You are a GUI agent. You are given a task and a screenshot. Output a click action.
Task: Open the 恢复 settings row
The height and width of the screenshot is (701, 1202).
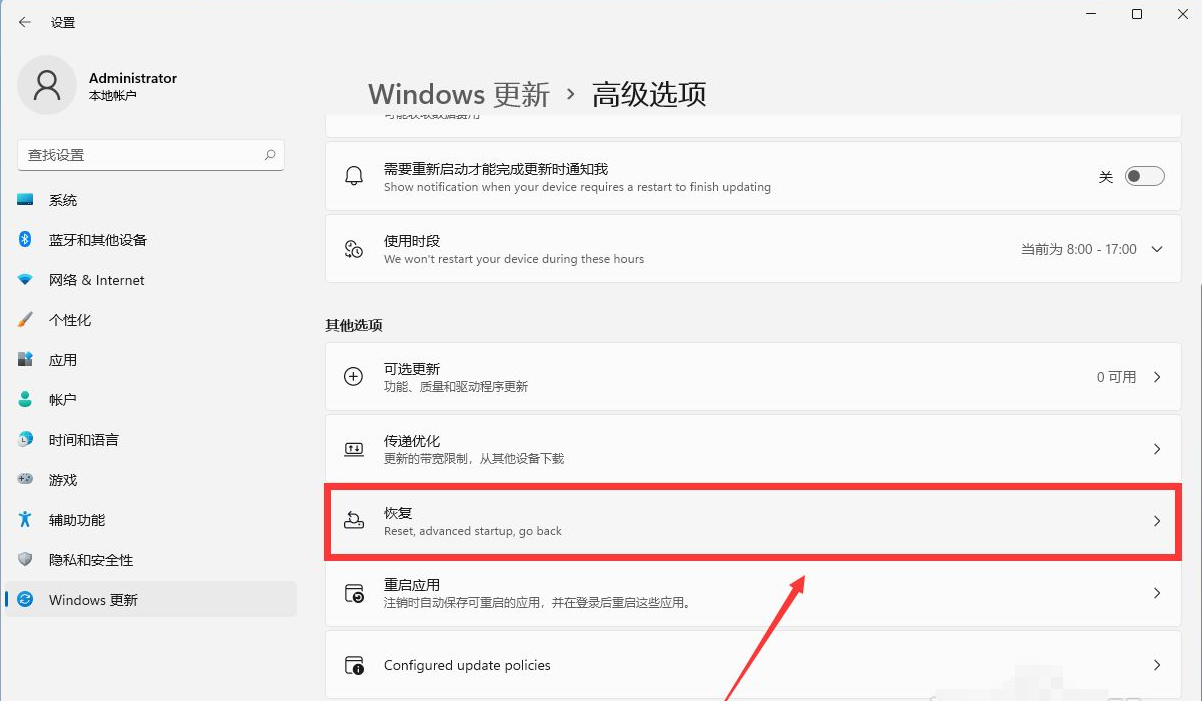[753, 521]
